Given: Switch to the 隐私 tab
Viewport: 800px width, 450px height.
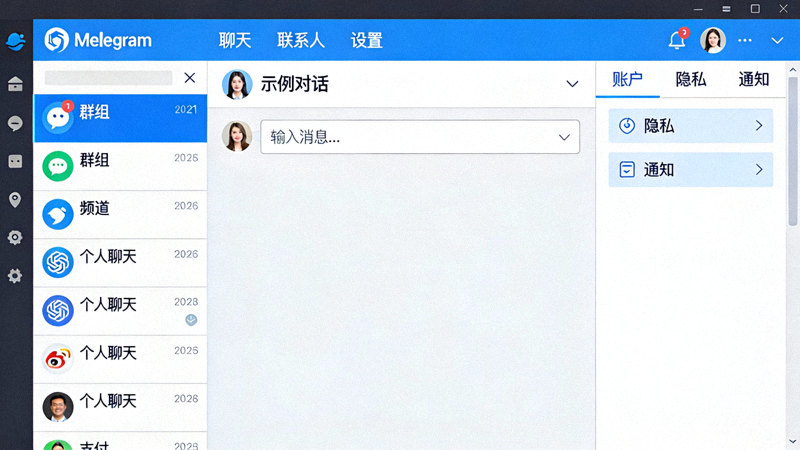Looking at the screenshot, I should [690, 80].
